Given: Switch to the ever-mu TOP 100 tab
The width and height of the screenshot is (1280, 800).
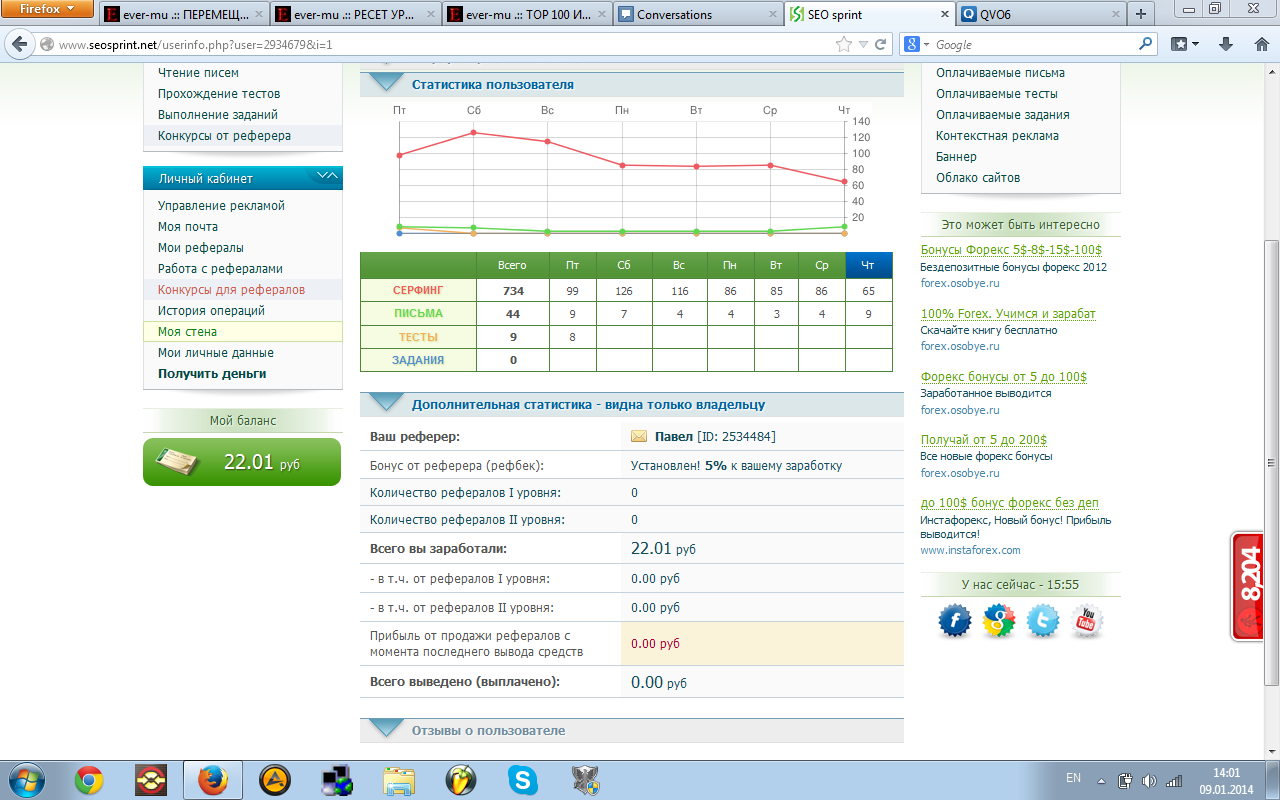Looking at the screenshot, I should [x=527, y=15].
